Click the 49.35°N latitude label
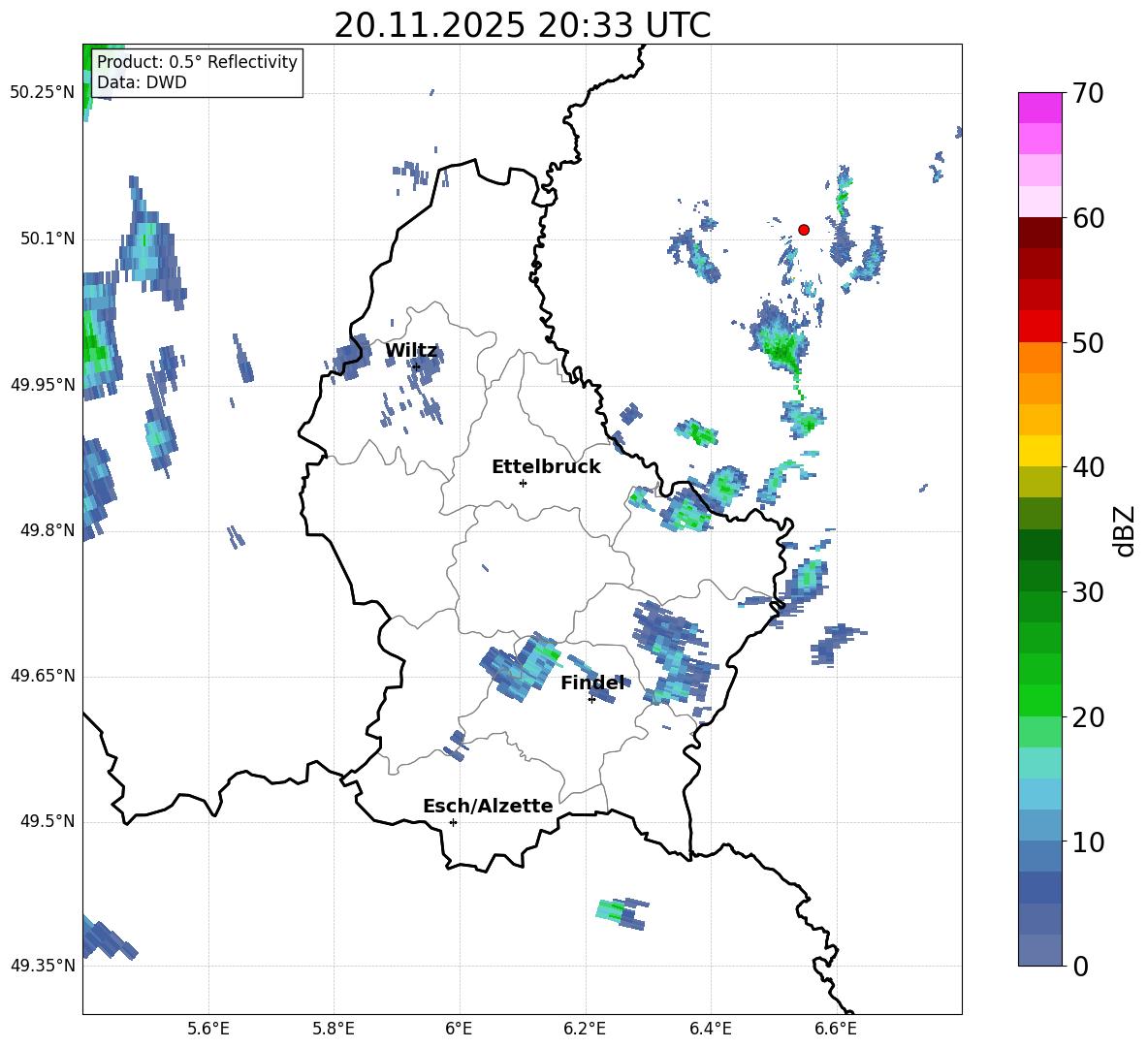 click(43, 966)
